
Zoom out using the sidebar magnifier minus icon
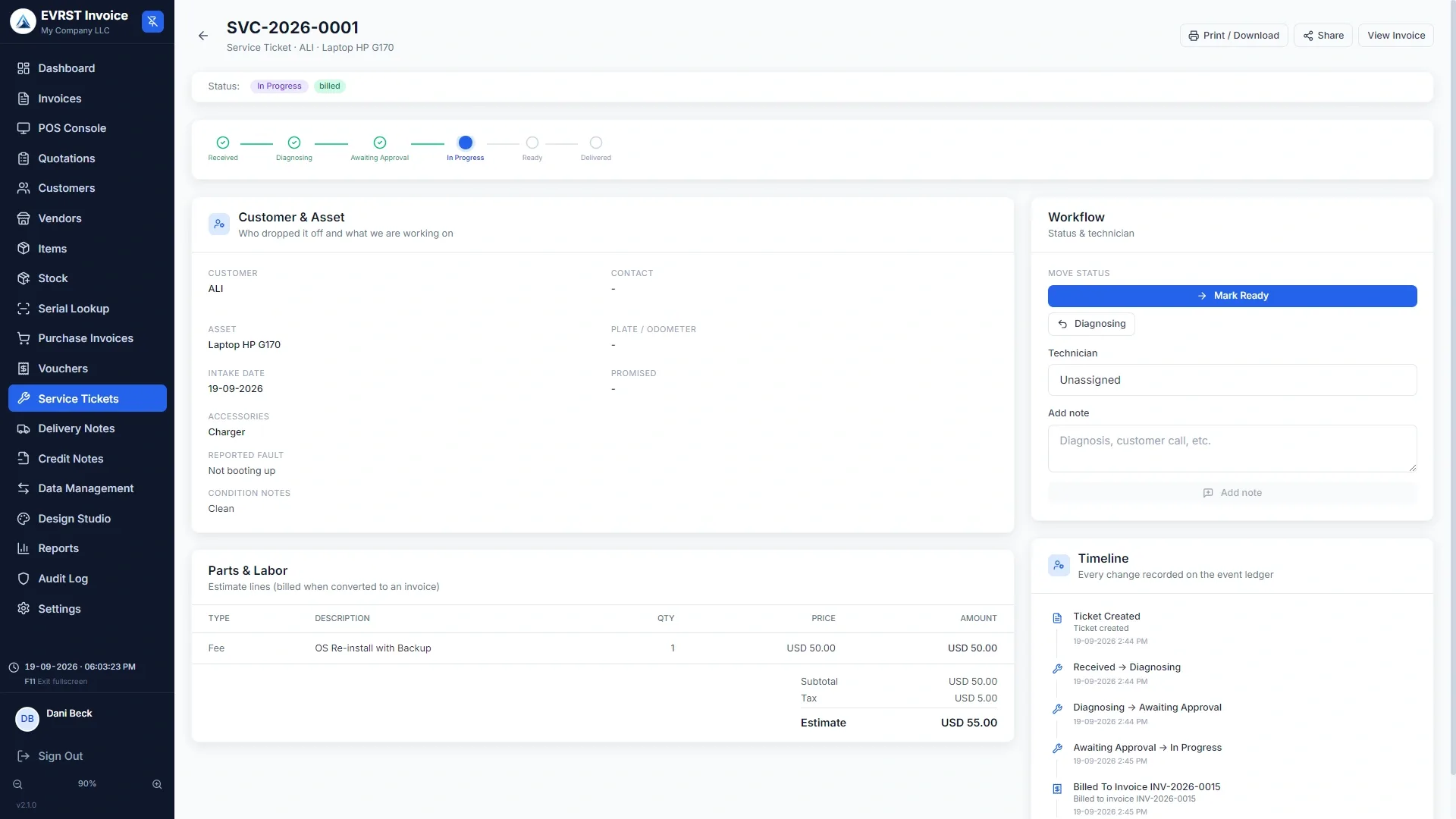pyautogui.click(x=17, y=784)
